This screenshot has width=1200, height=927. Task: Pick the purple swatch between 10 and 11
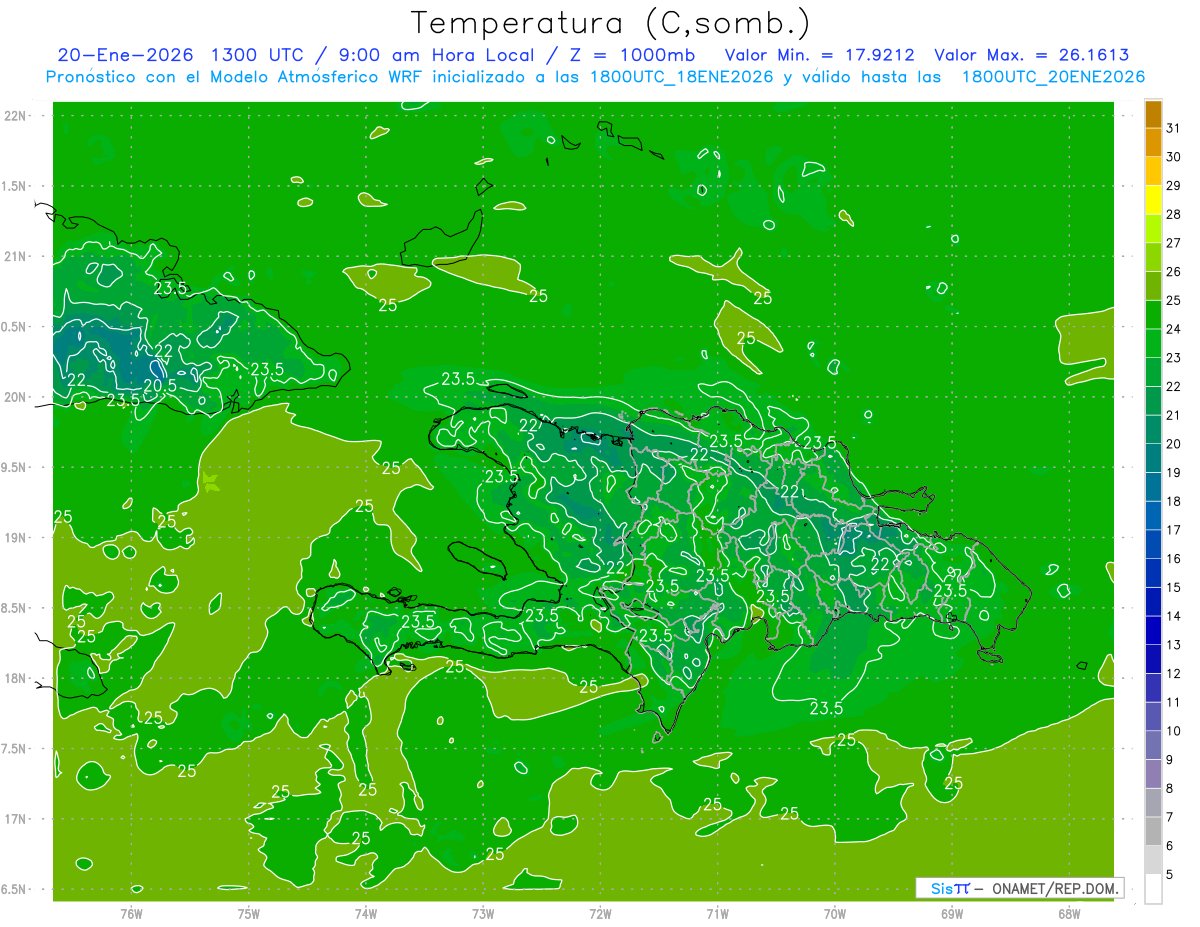pyautogui.click(x=1153, y=716)
